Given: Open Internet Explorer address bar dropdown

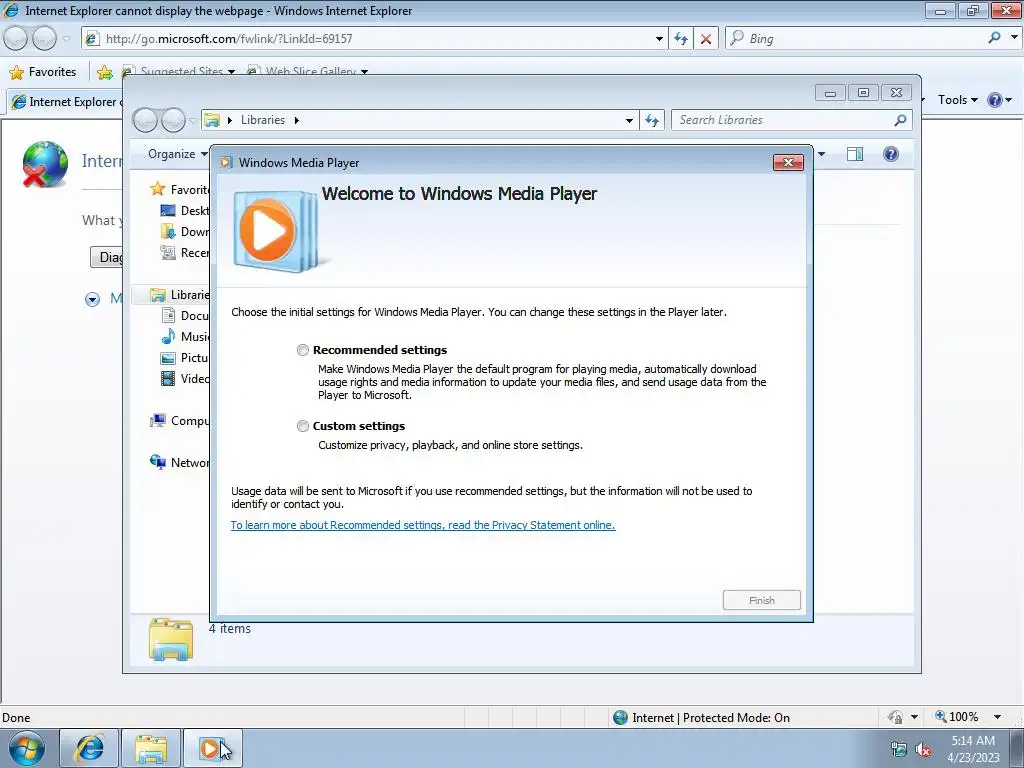Looking at the screenshot, I should coord(659,39).
